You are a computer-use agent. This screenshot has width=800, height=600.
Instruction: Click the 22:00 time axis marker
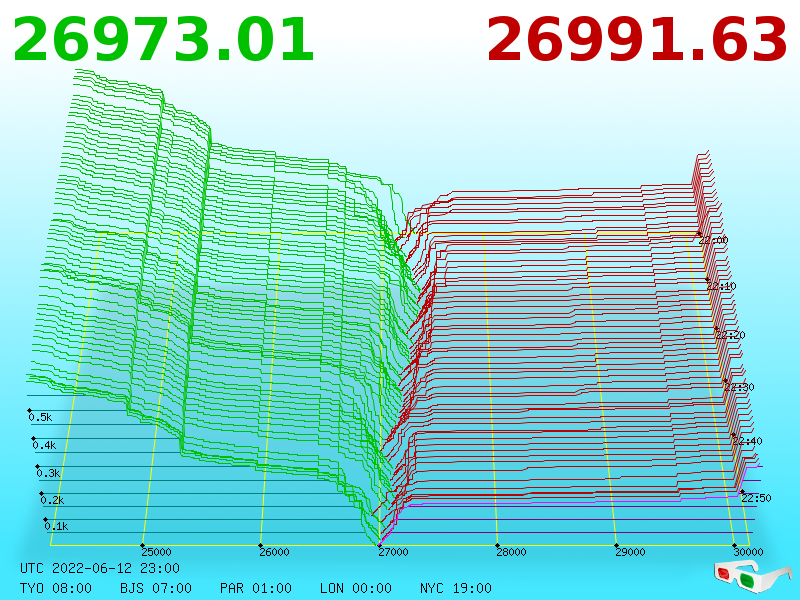[713, 240]
